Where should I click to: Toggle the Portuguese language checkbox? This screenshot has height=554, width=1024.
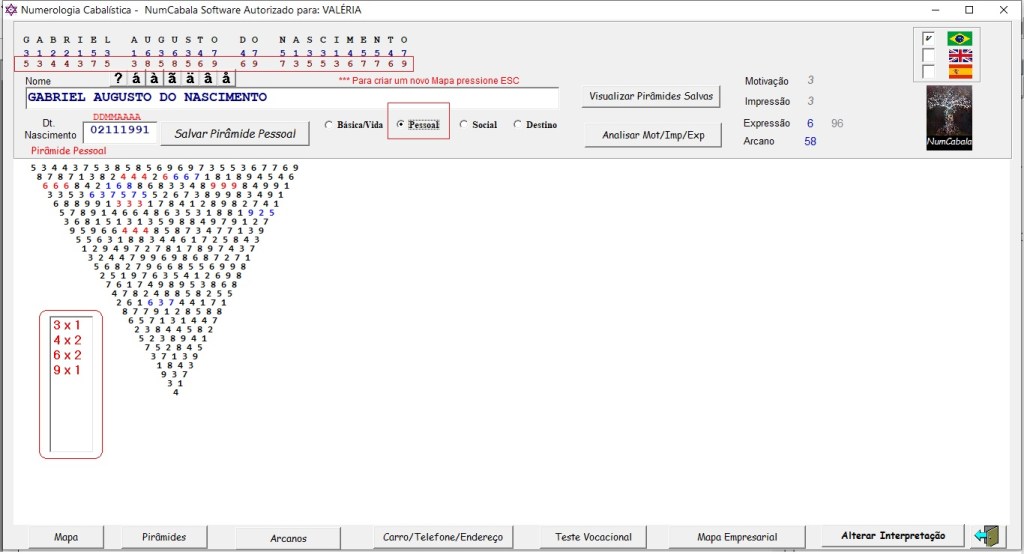point(928,39)
